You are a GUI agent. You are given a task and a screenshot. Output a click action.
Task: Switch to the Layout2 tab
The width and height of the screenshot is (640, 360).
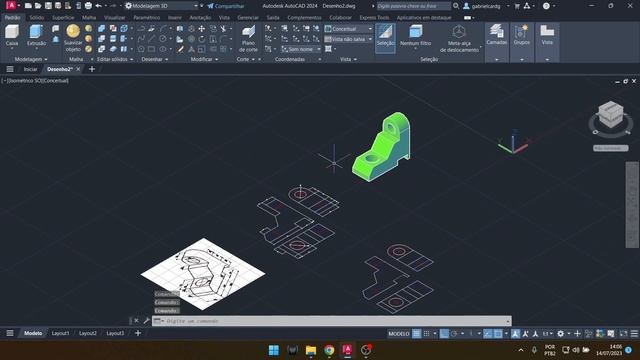click(88, 333)
